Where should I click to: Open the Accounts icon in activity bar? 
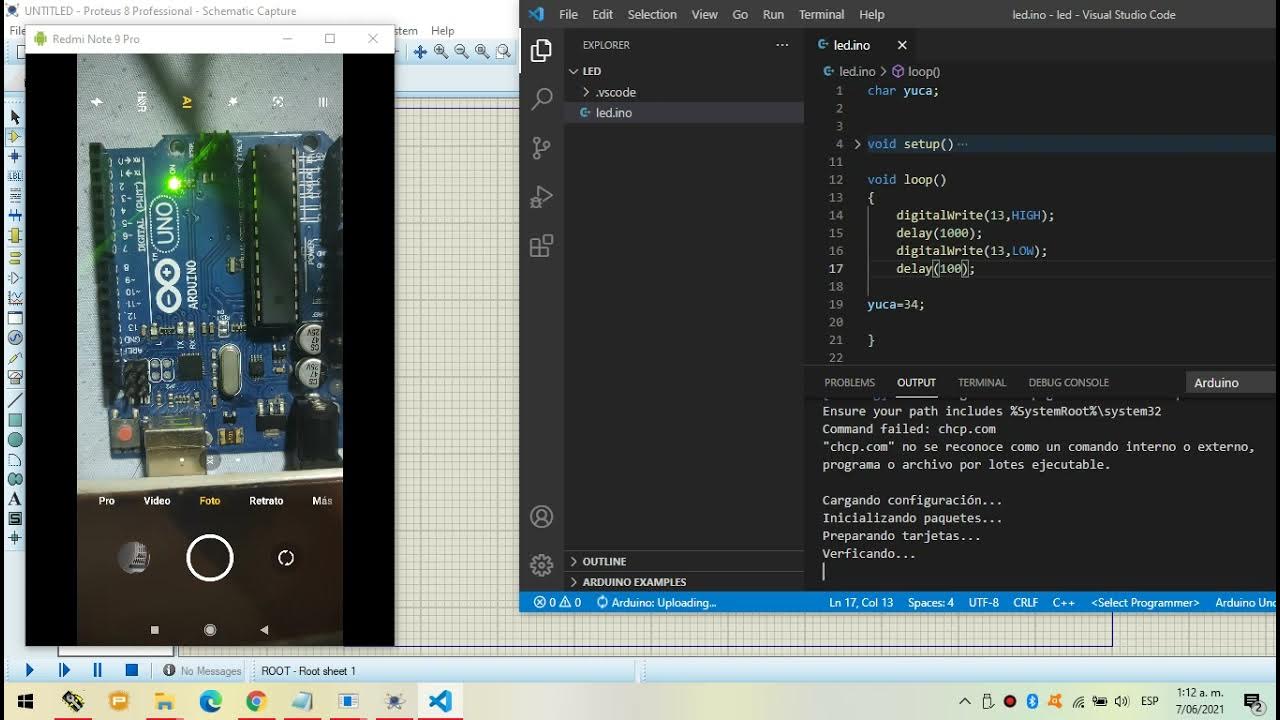pos(541,516)
